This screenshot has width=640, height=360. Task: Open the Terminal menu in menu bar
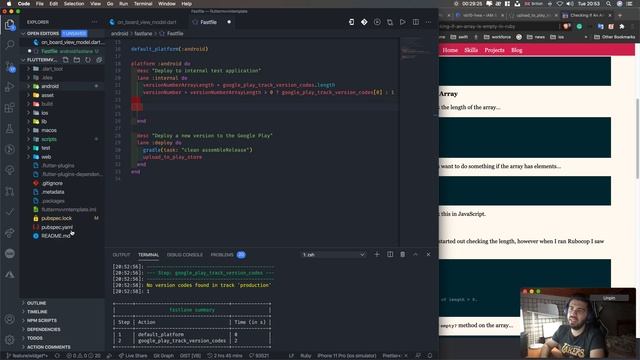point(143,4)
